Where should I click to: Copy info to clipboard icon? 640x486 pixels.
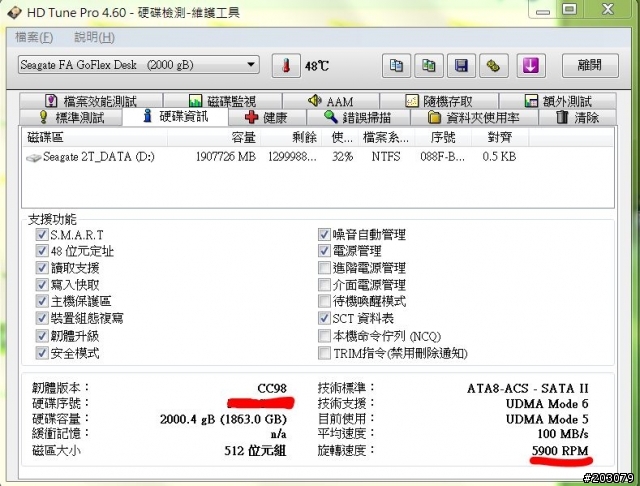396,65
